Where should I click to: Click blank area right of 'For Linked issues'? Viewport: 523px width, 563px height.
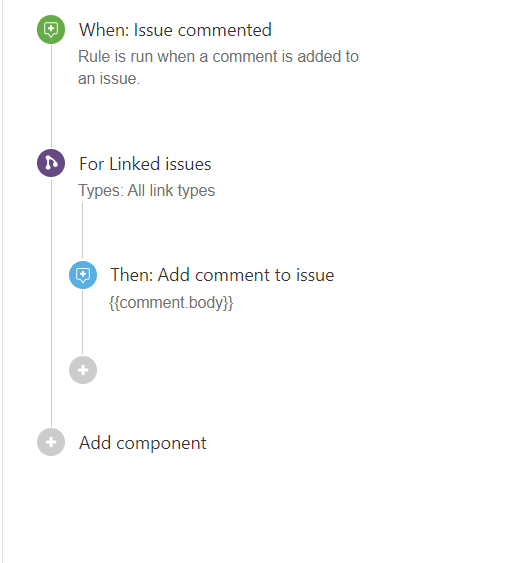(x=359, y=164)
